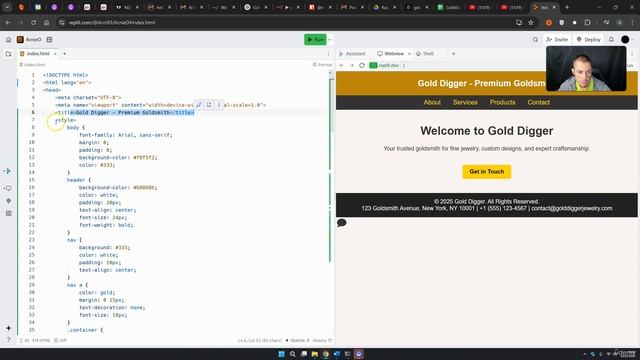
Task: Expand the dropdown arrow next to Run
Action: click(x=330, y=40)
